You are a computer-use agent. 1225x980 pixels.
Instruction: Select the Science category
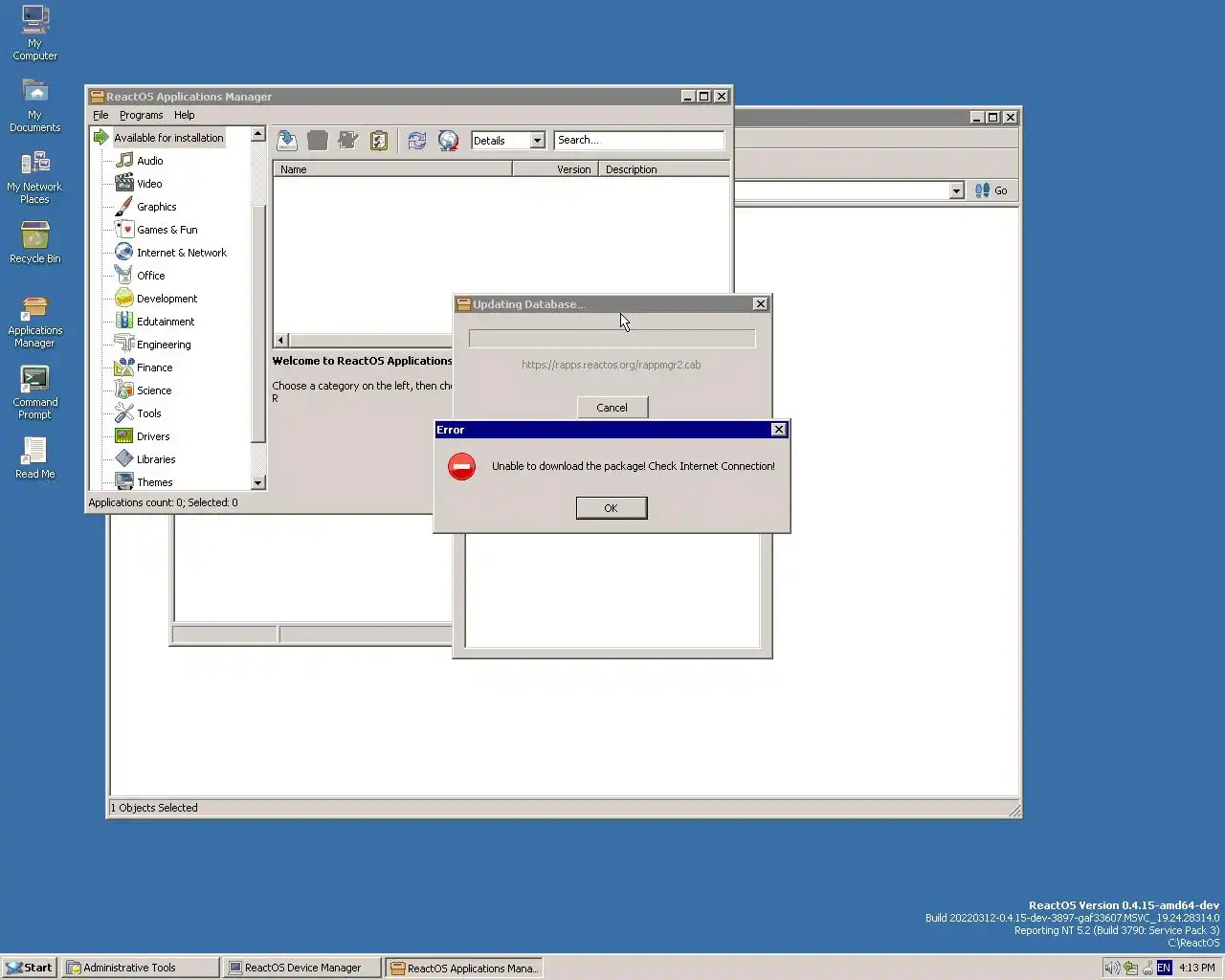click(x=154, y=390)
